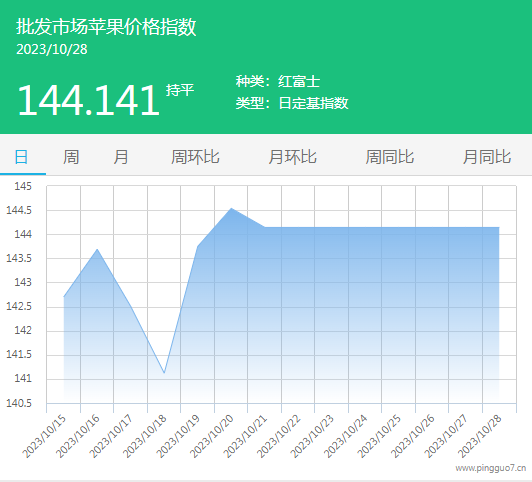Click the 2023/10/15 x-axis label
The image size is (532, 482).
tap(44, 436)
